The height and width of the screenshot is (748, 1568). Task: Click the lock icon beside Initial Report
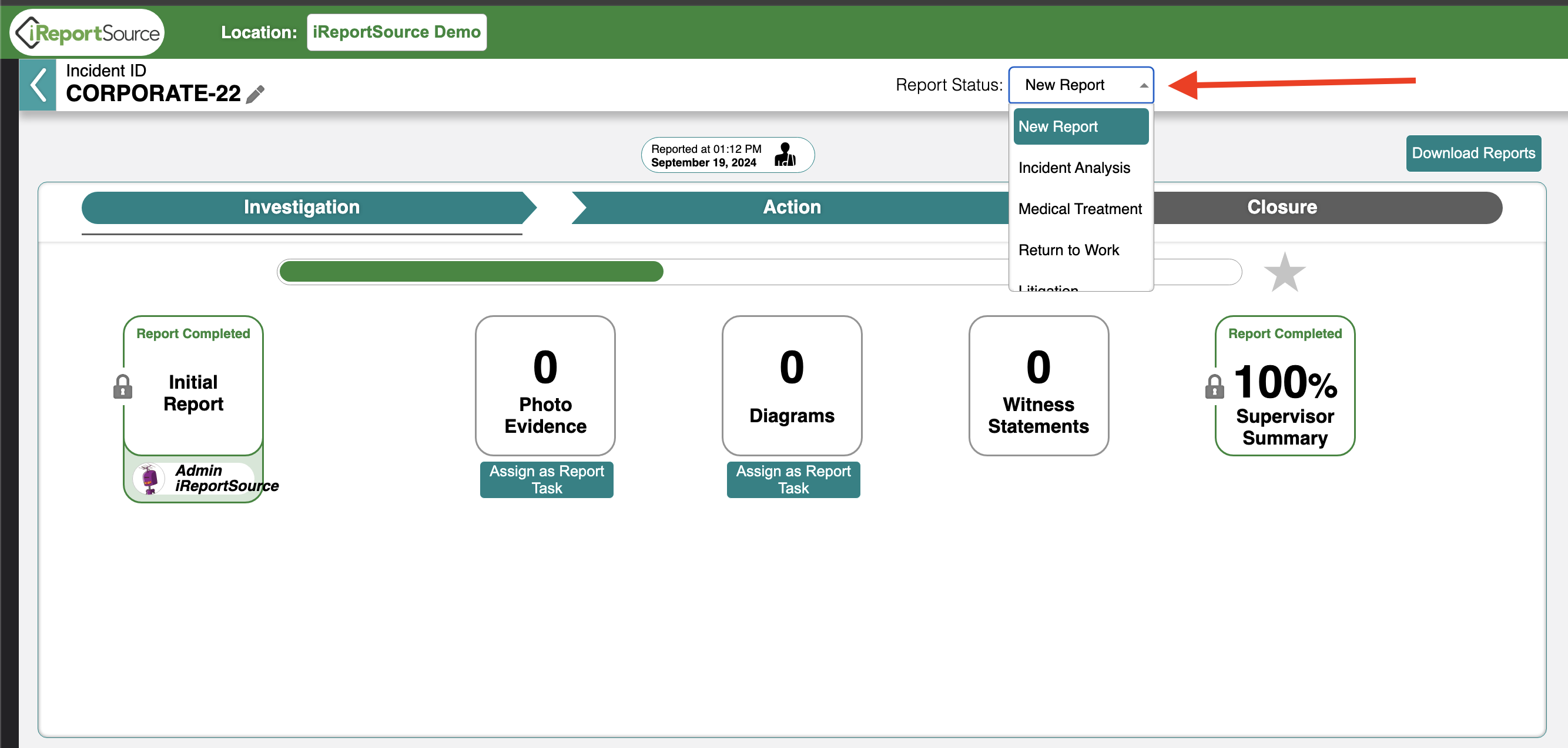pyautogui.click(x=123, y=387)
